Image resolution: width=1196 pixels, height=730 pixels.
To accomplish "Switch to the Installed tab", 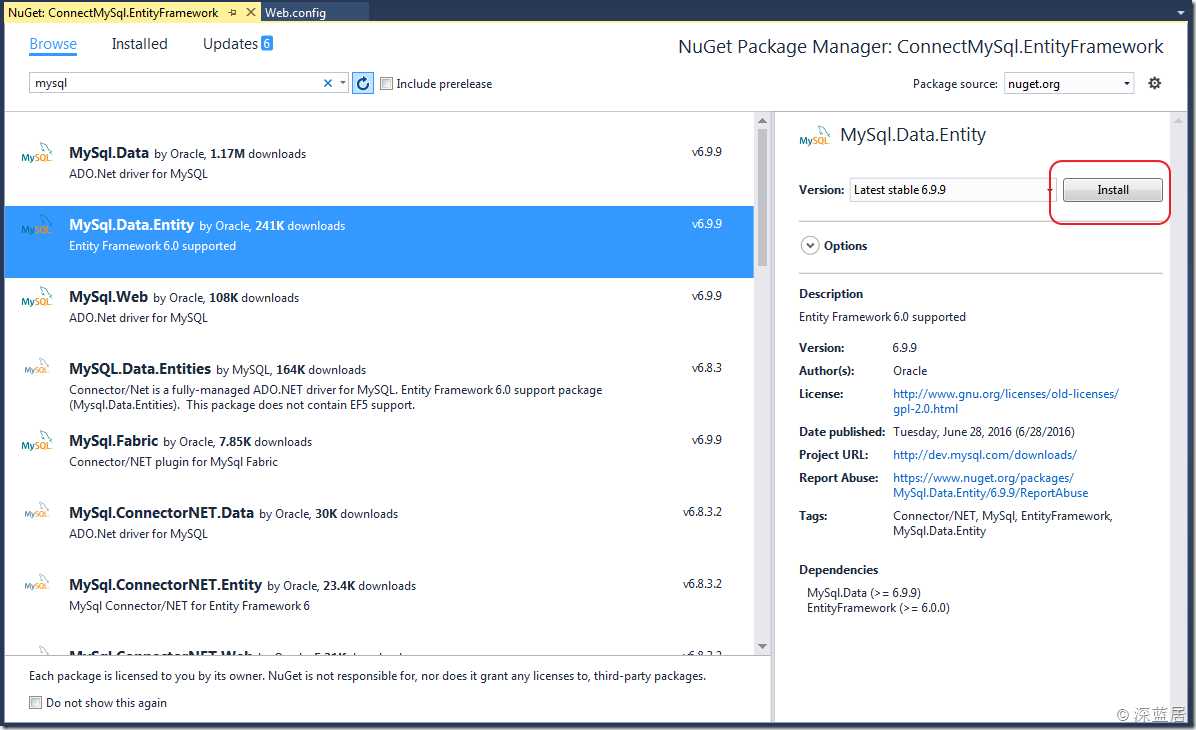I will (x=140, y=43).
